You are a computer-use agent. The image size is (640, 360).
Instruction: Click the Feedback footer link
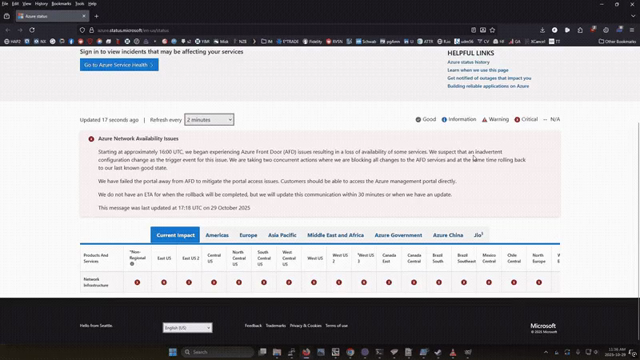[253, 326]
